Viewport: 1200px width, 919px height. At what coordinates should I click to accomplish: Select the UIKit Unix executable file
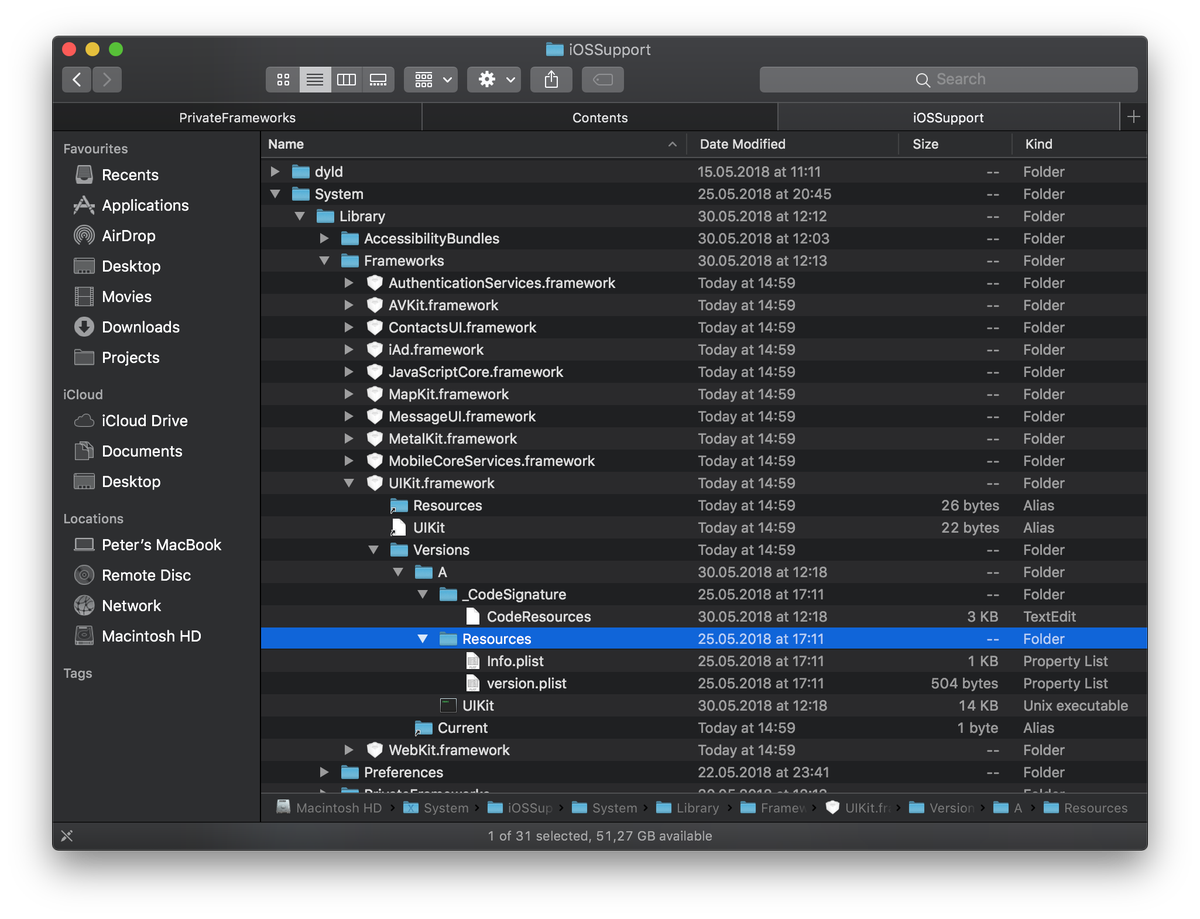[704, 705]
